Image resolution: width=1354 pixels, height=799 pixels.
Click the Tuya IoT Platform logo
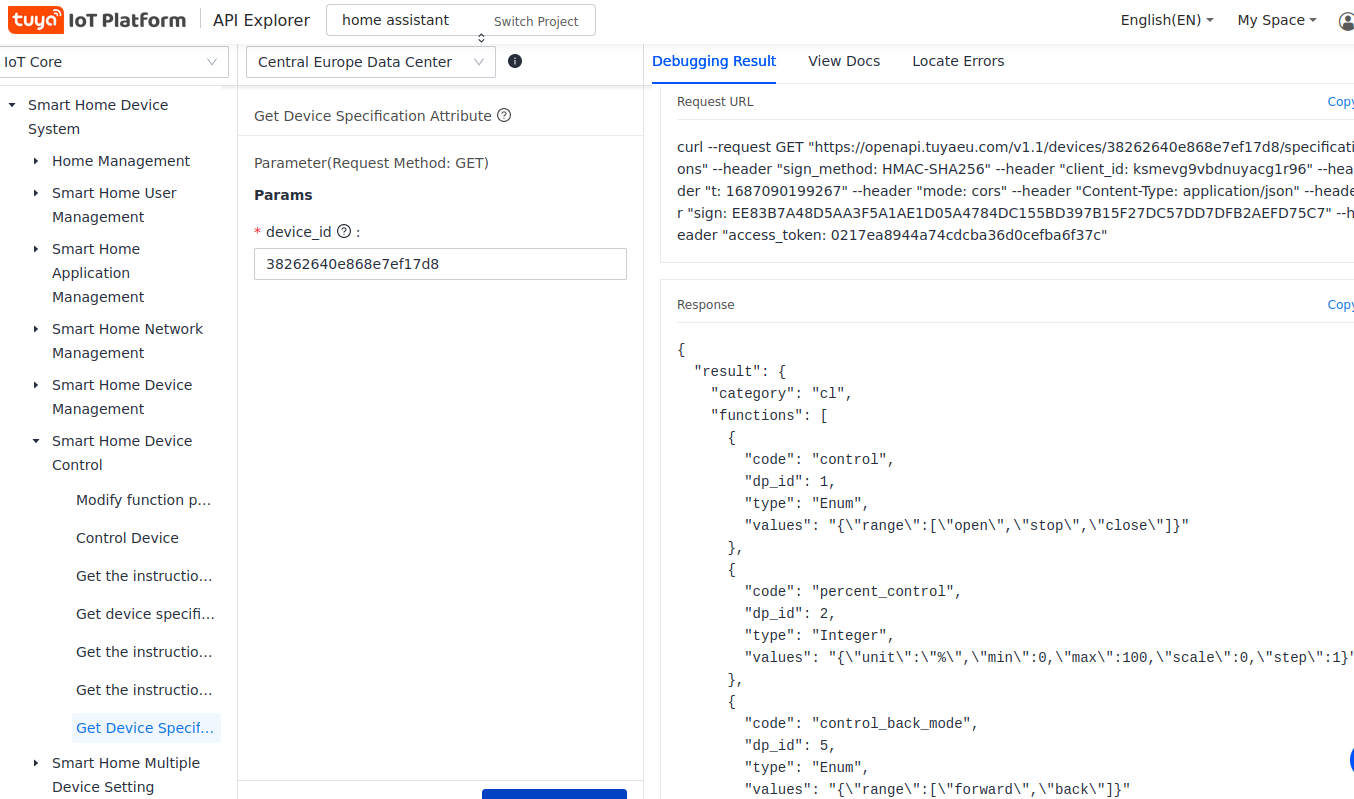coord(98,20)
